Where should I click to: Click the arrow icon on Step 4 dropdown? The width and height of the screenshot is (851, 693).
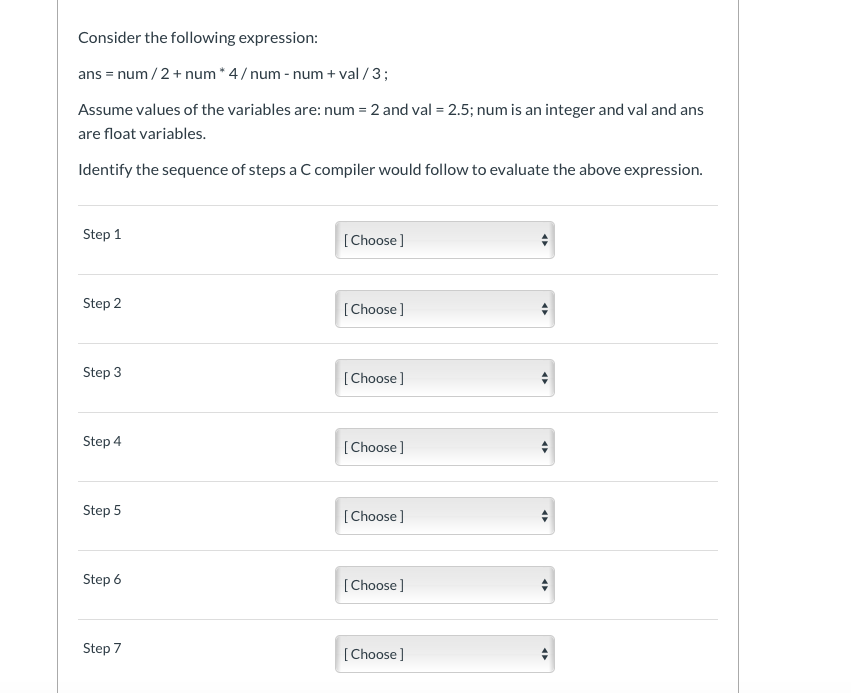click(544, 447)
